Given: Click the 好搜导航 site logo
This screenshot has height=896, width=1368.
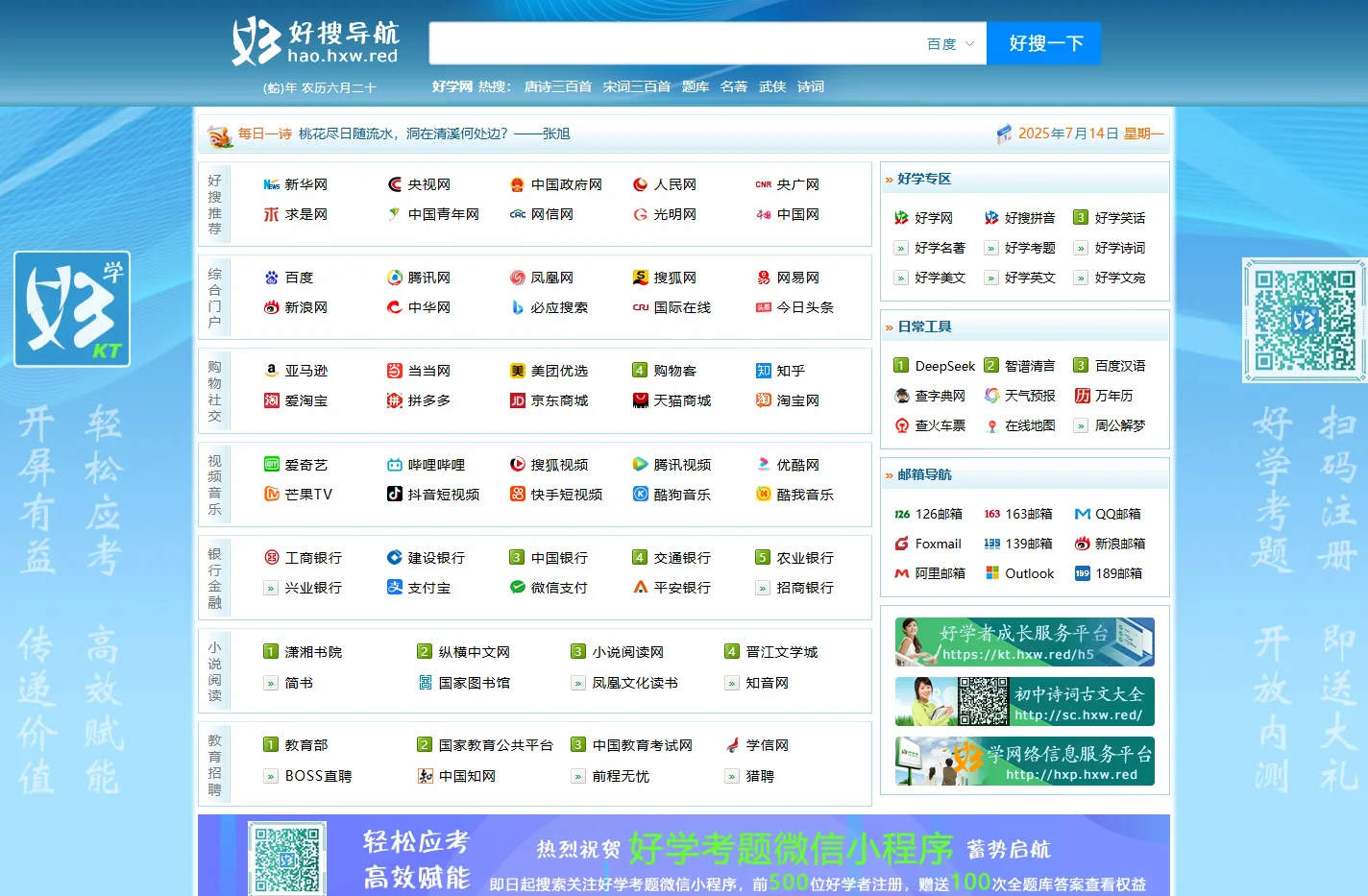Looking at the screenshot, I should point(315,42).
